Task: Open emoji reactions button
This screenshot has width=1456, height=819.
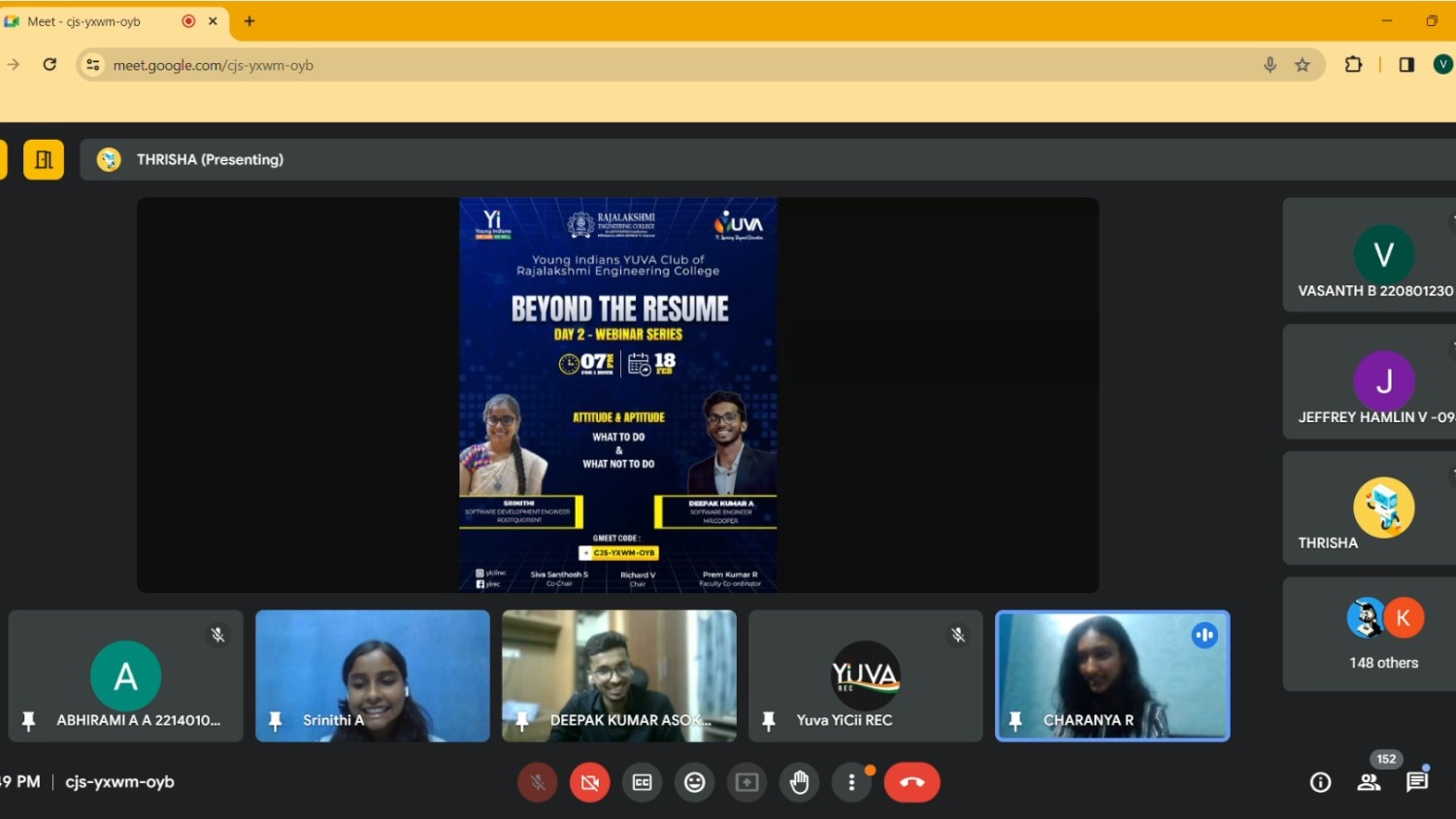Action: [x=695, y=782]
